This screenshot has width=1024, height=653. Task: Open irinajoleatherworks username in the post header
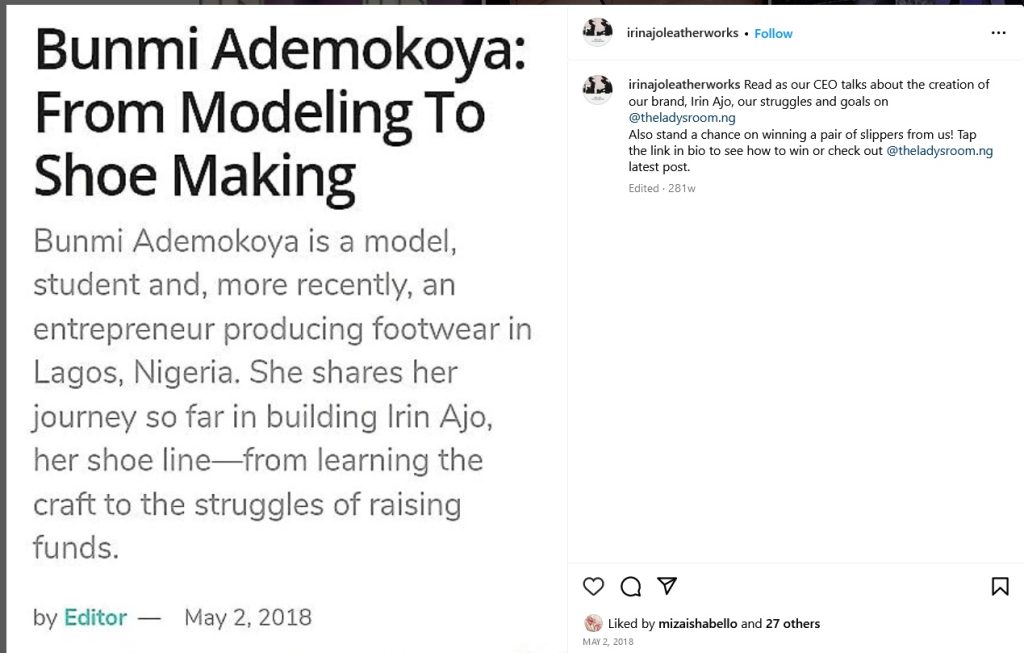(683, 33)
